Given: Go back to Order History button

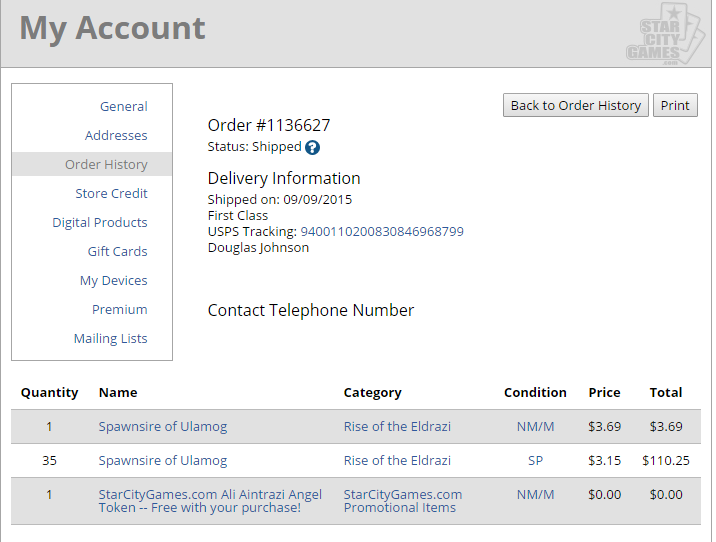Looking at the screenshot, I should (x=576, y=105).
